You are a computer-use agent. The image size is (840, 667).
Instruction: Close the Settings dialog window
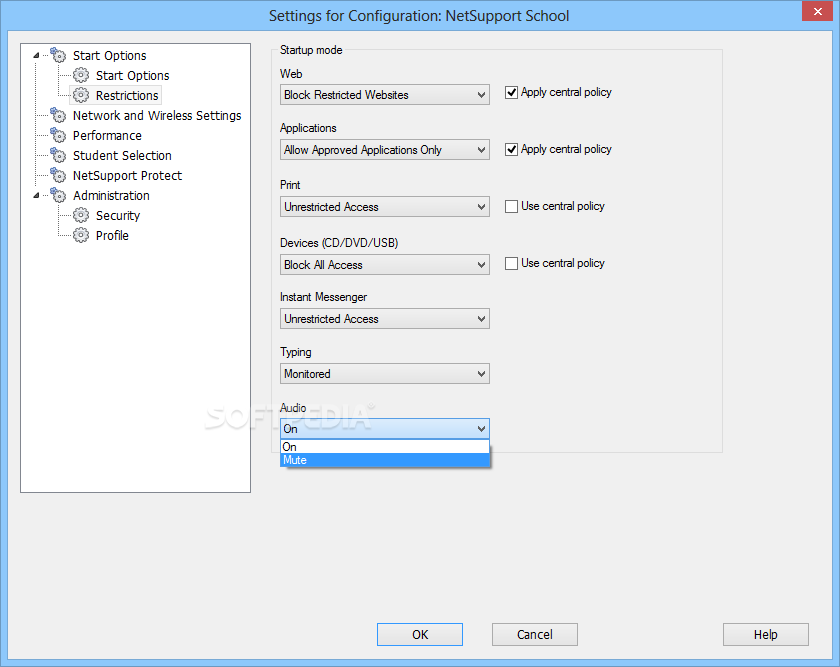coord(818,11)
